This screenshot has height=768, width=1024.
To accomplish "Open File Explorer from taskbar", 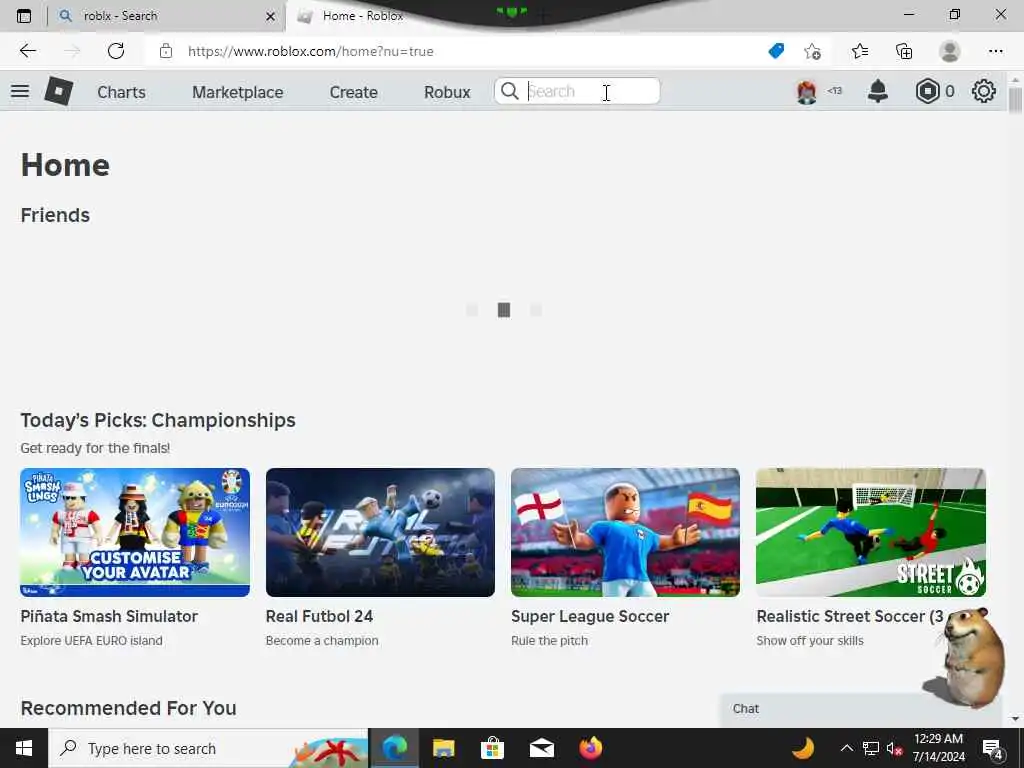I will (x=443, y=748).
